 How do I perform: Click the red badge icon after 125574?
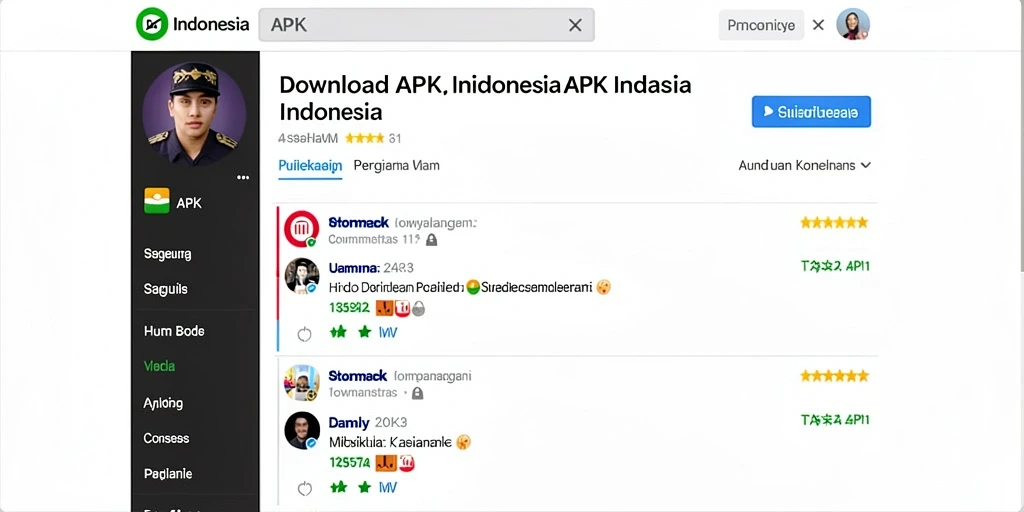coord(407,464)
